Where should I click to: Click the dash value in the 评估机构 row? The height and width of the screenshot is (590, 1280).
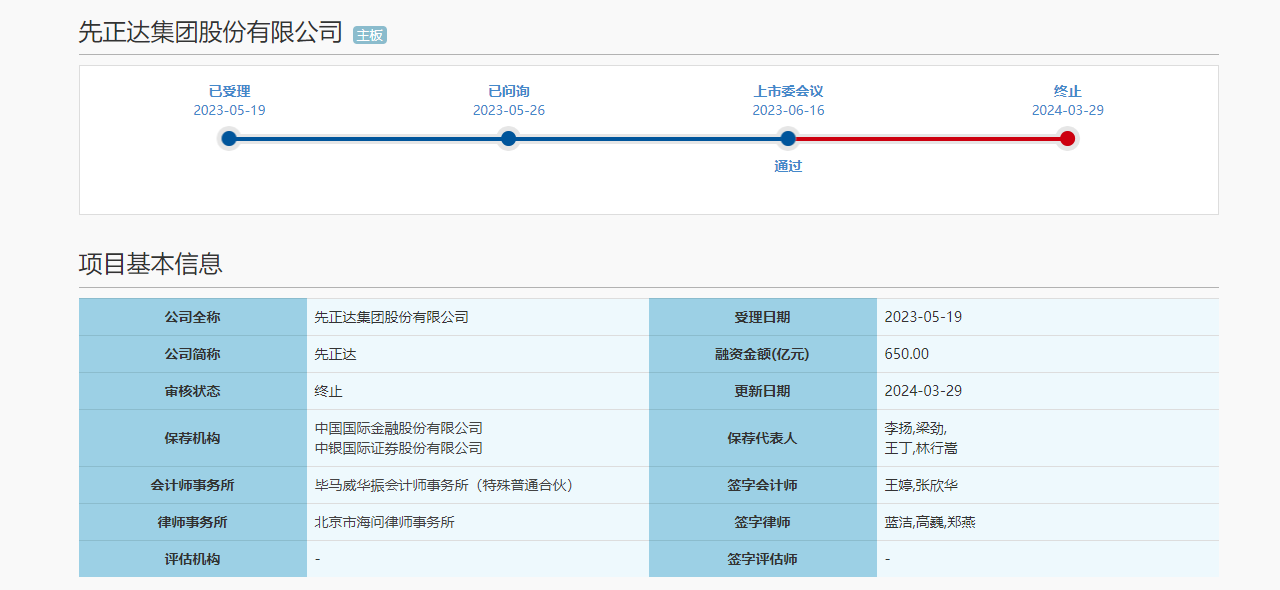point(317,559)
